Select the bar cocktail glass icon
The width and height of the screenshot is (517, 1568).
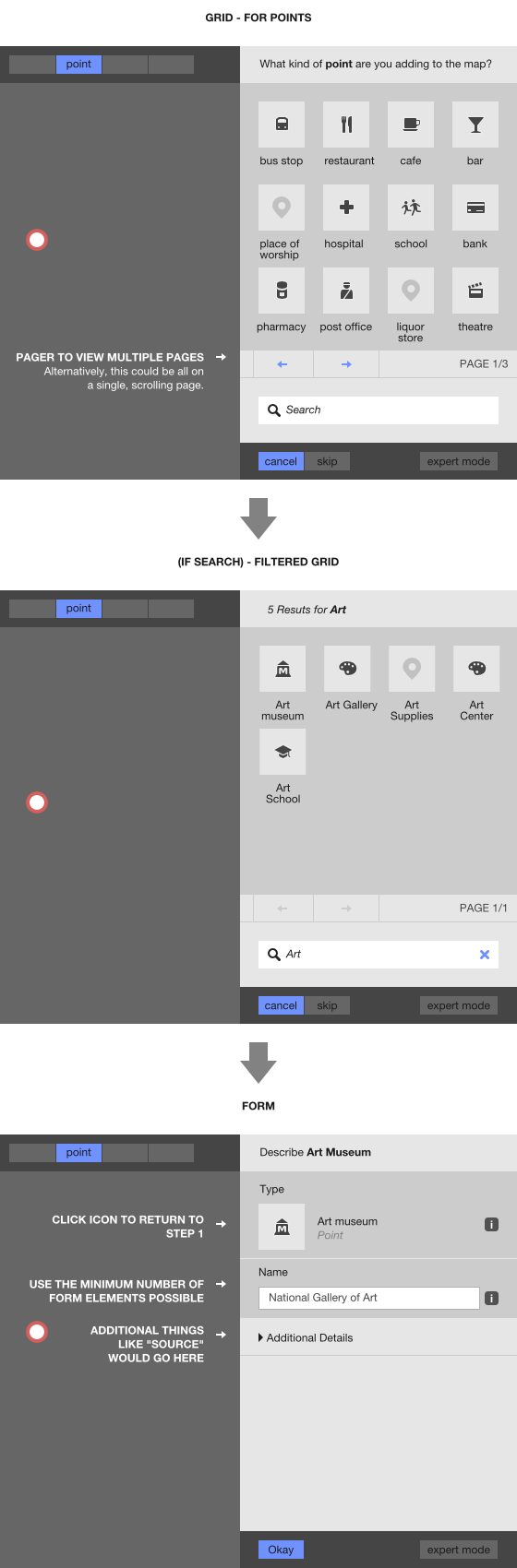point(475,125)
